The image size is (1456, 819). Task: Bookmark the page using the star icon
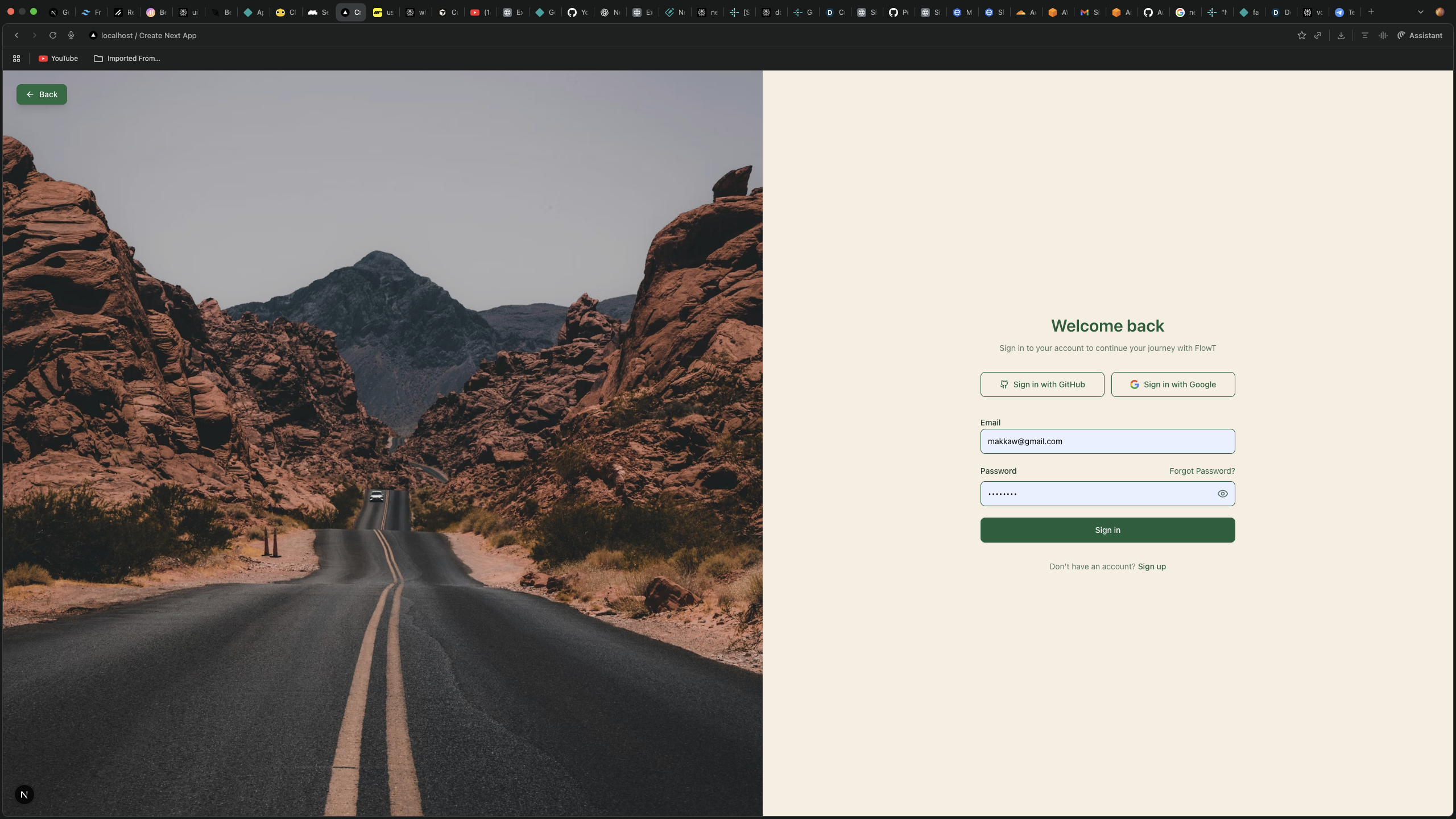click(1301, 35)
